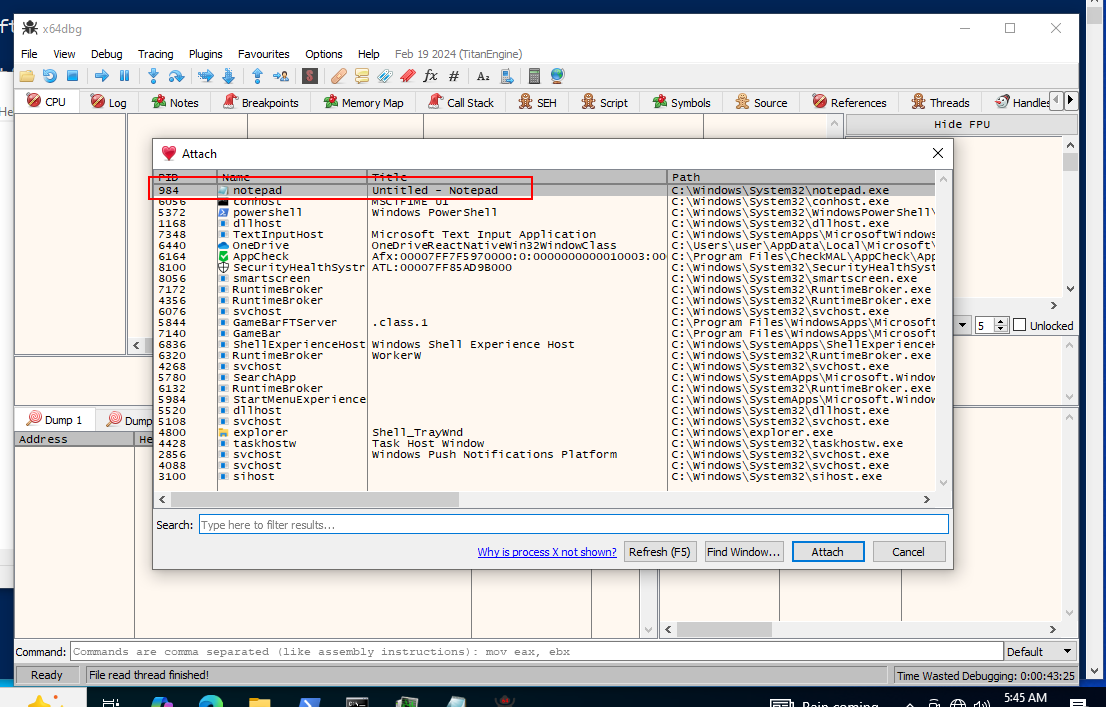Increment the spinner showing 5

(1000, 322)
